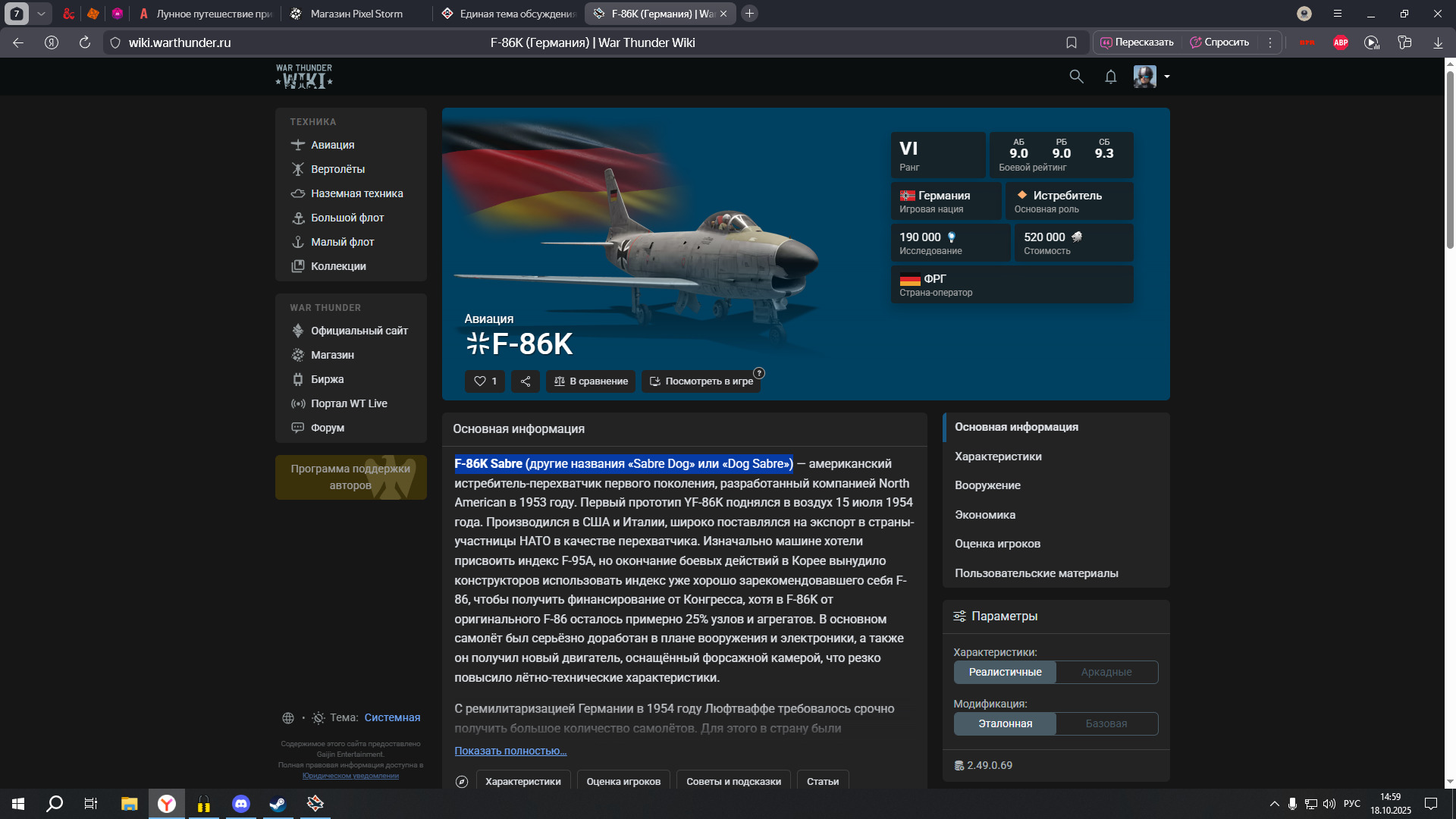The image size is (1456, 819).
Task: Select the Базовая modification option
Action: [1106, 723]
